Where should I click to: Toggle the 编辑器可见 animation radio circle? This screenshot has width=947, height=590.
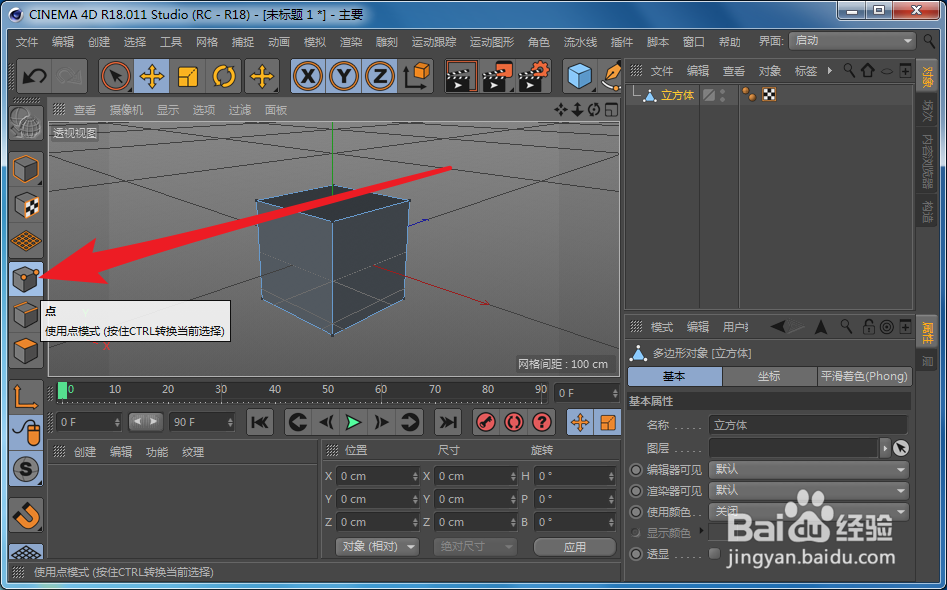(635, 469)
